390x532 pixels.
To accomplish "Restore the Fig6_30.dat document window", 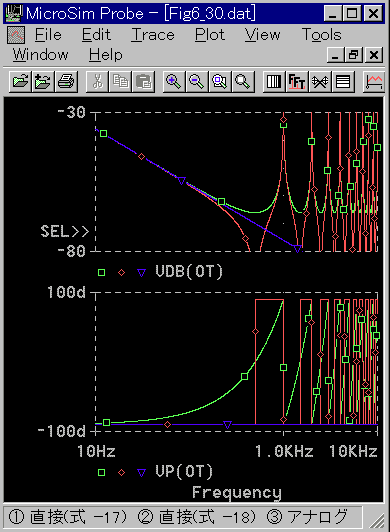I will point(354,55).
